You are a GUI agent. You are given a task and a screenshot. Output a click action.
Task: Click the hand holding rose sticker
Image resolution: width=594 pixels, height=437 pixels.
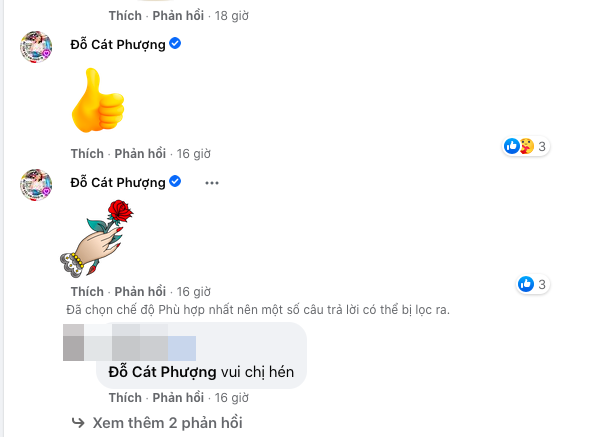point(97,238)
